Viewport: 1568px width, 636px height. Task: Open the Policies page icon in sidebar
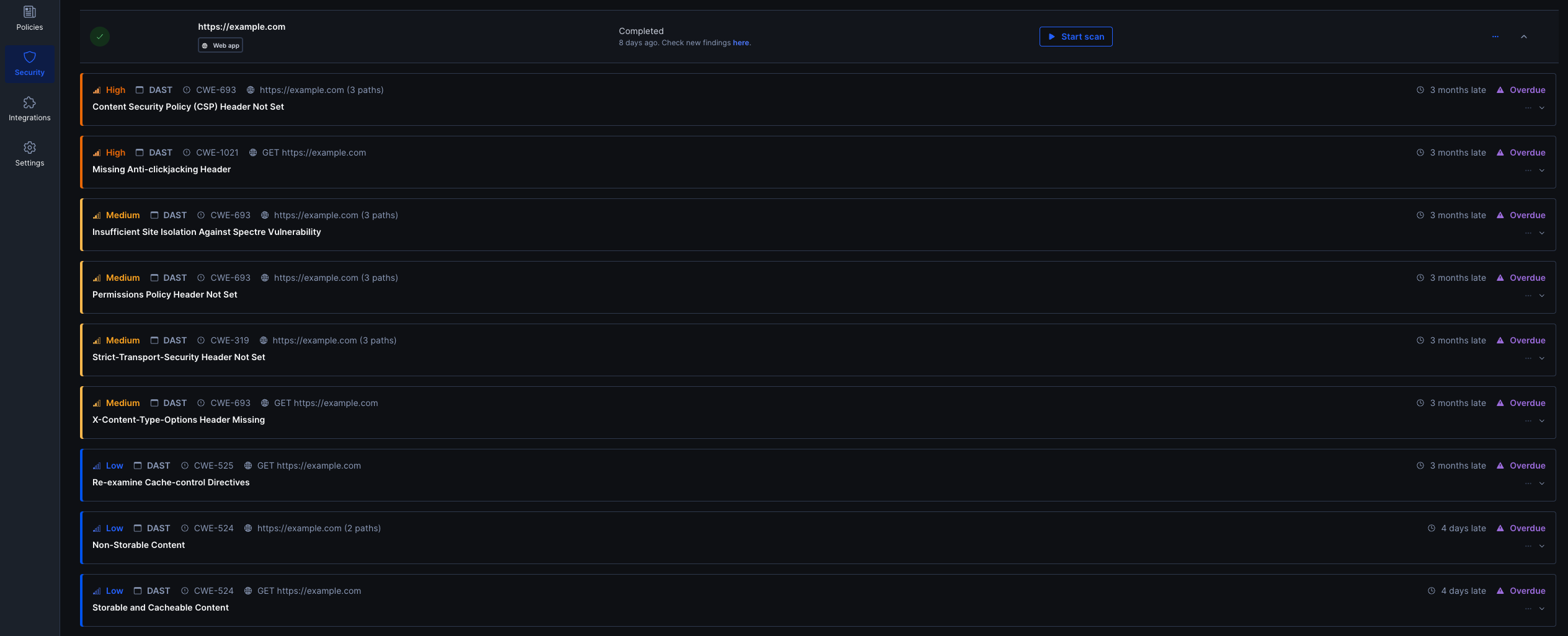(x=30, y=12)
